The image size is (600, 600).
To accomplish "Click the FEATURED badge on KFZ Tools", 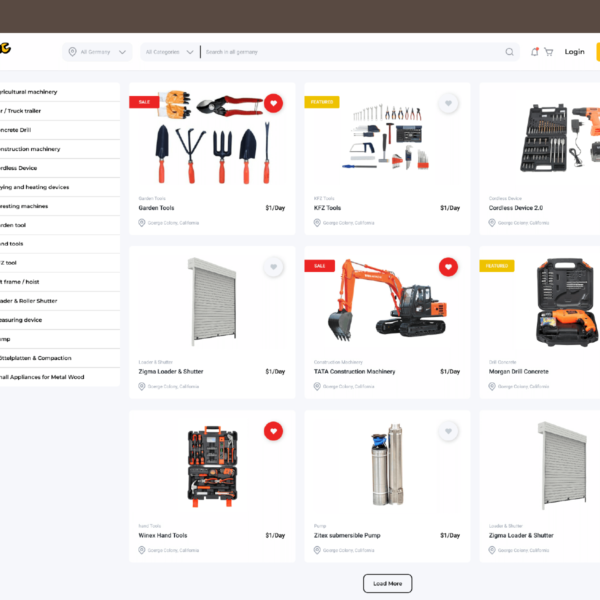I will click(322, 102).
